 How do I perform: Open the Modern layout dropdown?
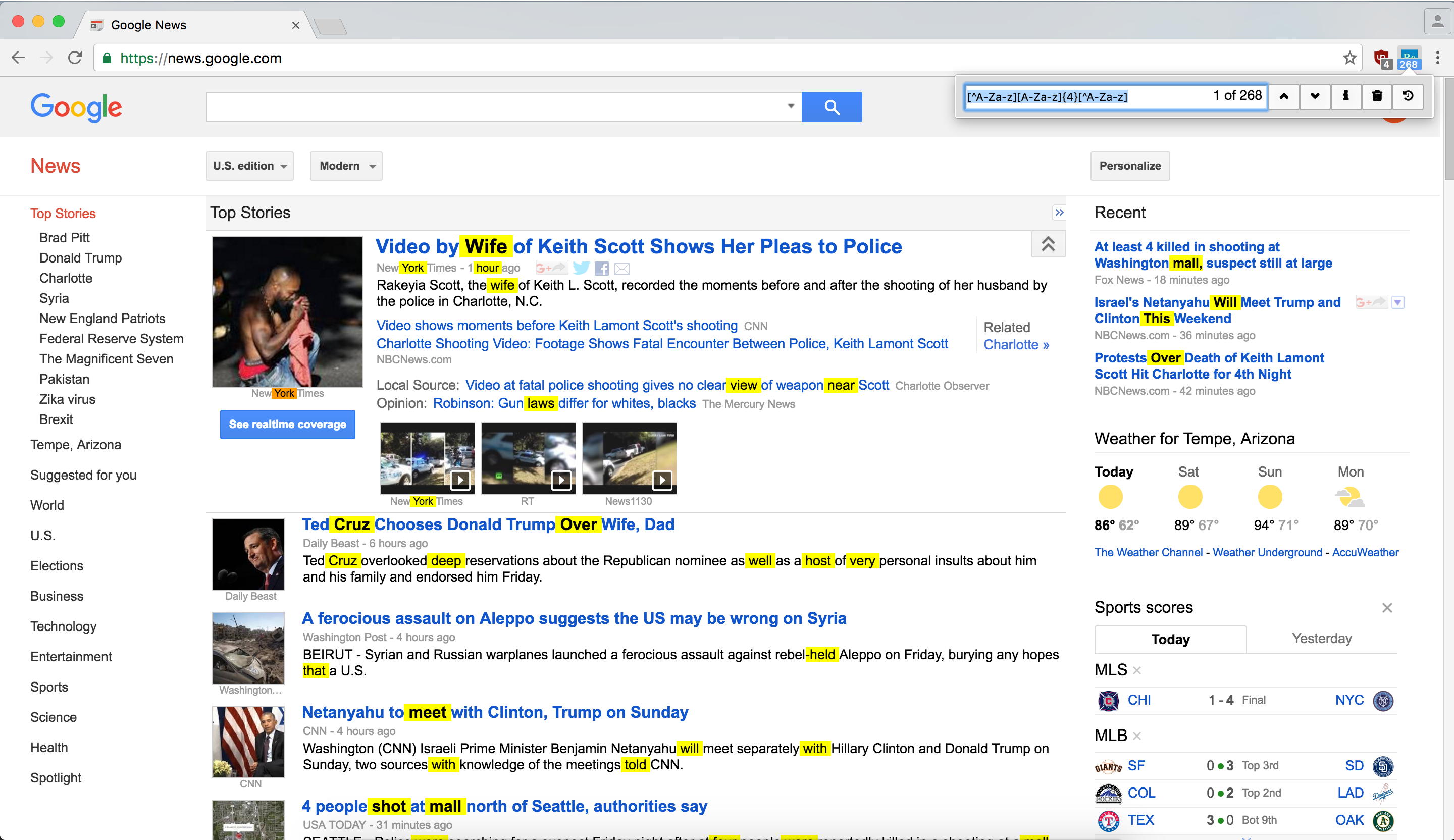point(346,166)
